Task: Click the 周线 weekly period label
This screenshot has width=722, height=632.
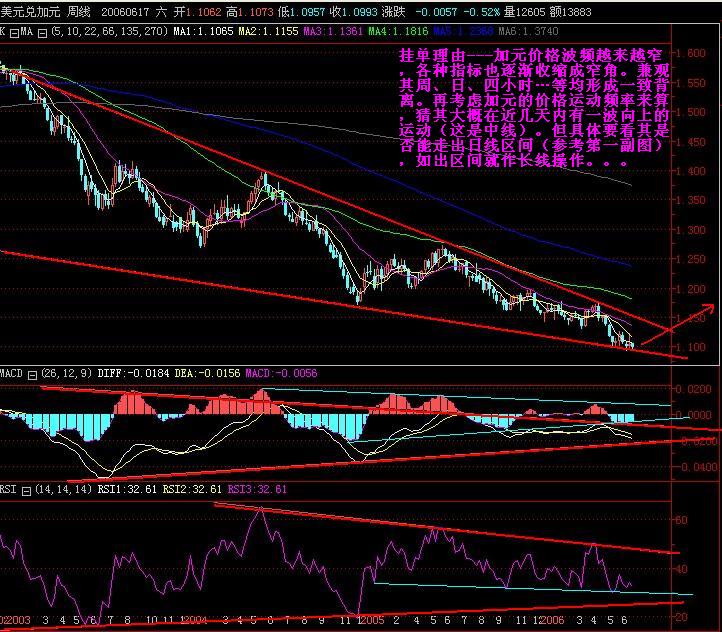Action: [x=79, y=12]
